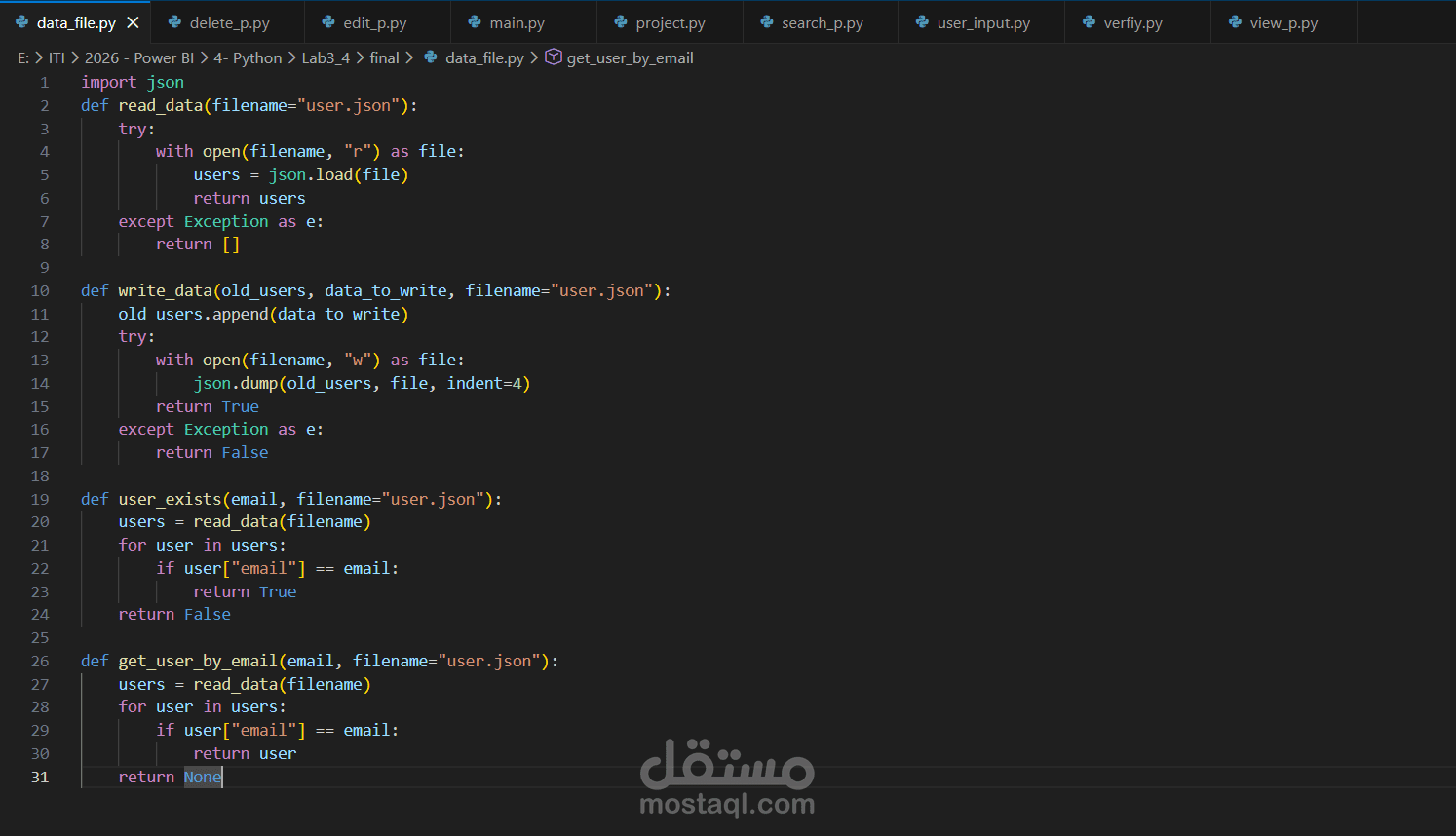This screenshot has width=1456, height=836.
Task: Click Python icon on project.py tab
Action: pos(621,21)
